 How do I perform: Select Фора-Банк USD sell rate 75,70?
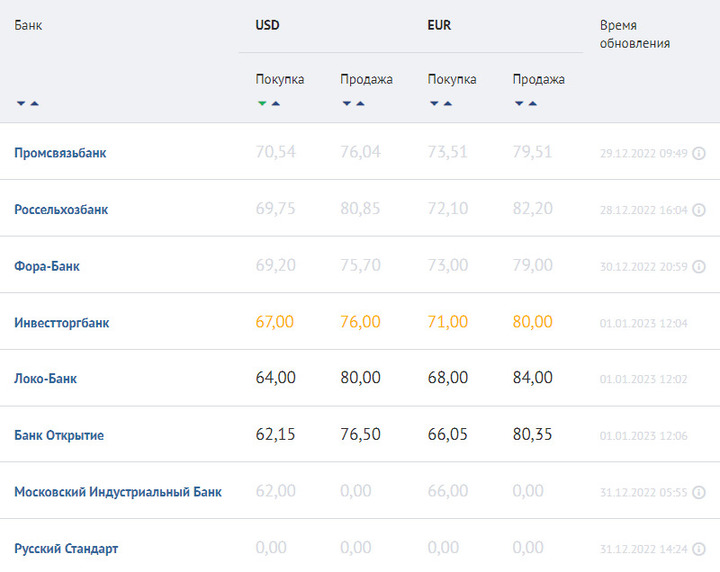click(x=360, y=265)
